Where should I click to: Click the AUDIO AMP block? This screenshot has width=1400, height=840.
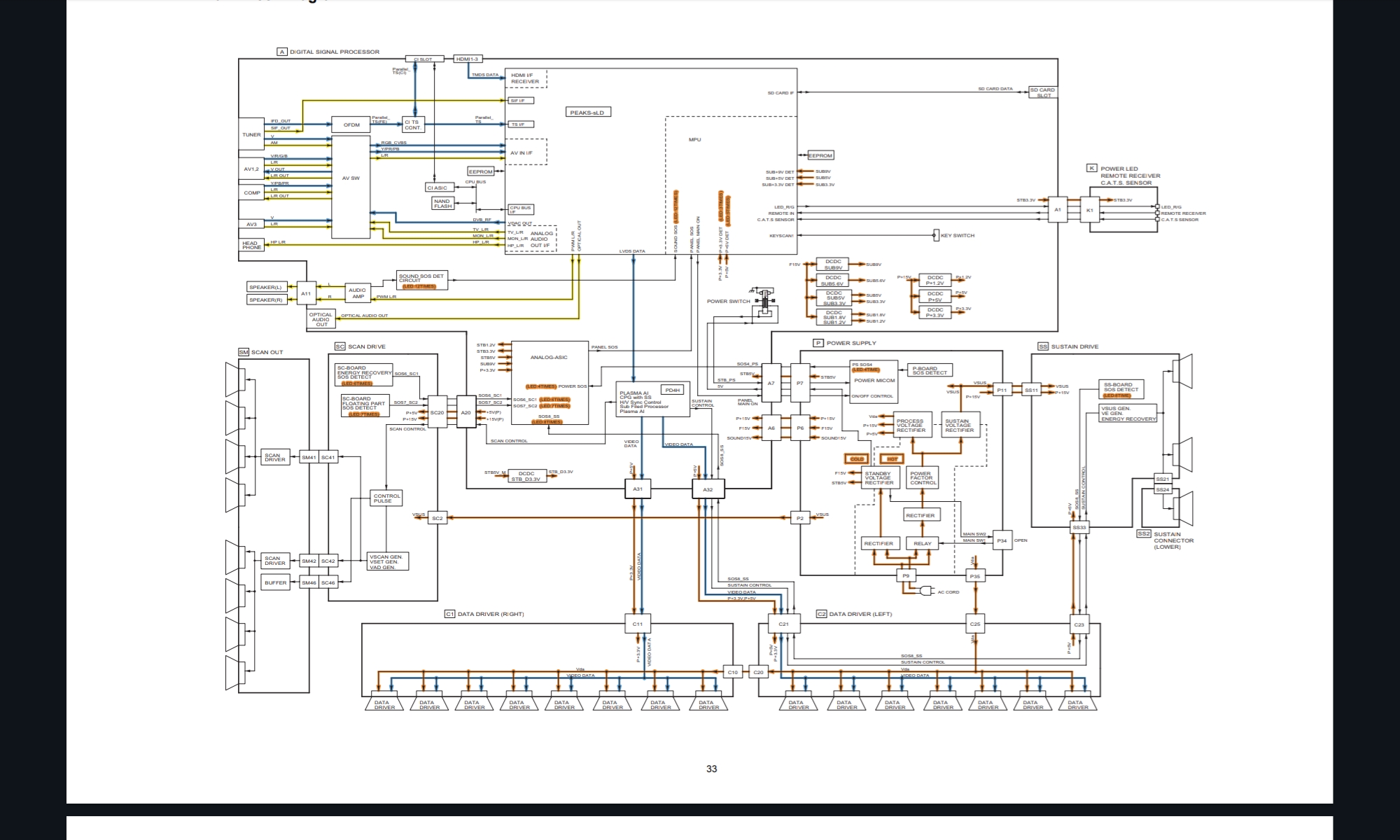tap(358, 293)
